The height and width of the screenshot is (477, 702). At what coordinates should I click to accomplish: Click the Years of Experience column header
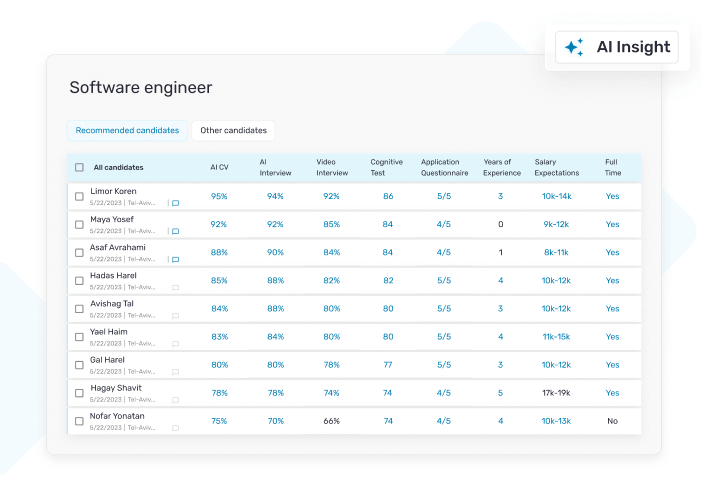click(x=502, y=168)
